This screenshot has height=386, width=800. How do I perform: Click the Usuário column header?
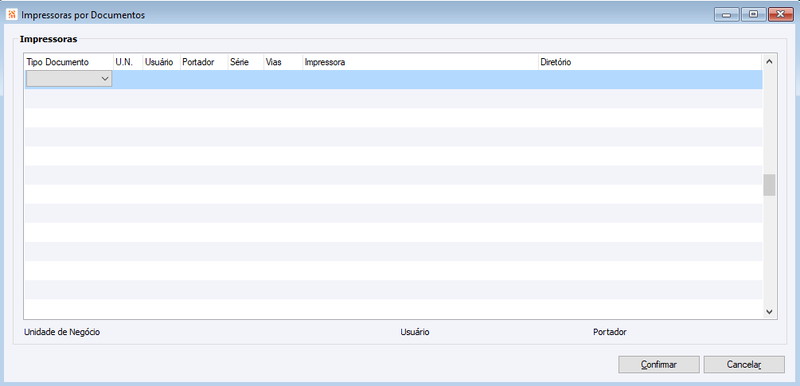click(x=161, y=62)
